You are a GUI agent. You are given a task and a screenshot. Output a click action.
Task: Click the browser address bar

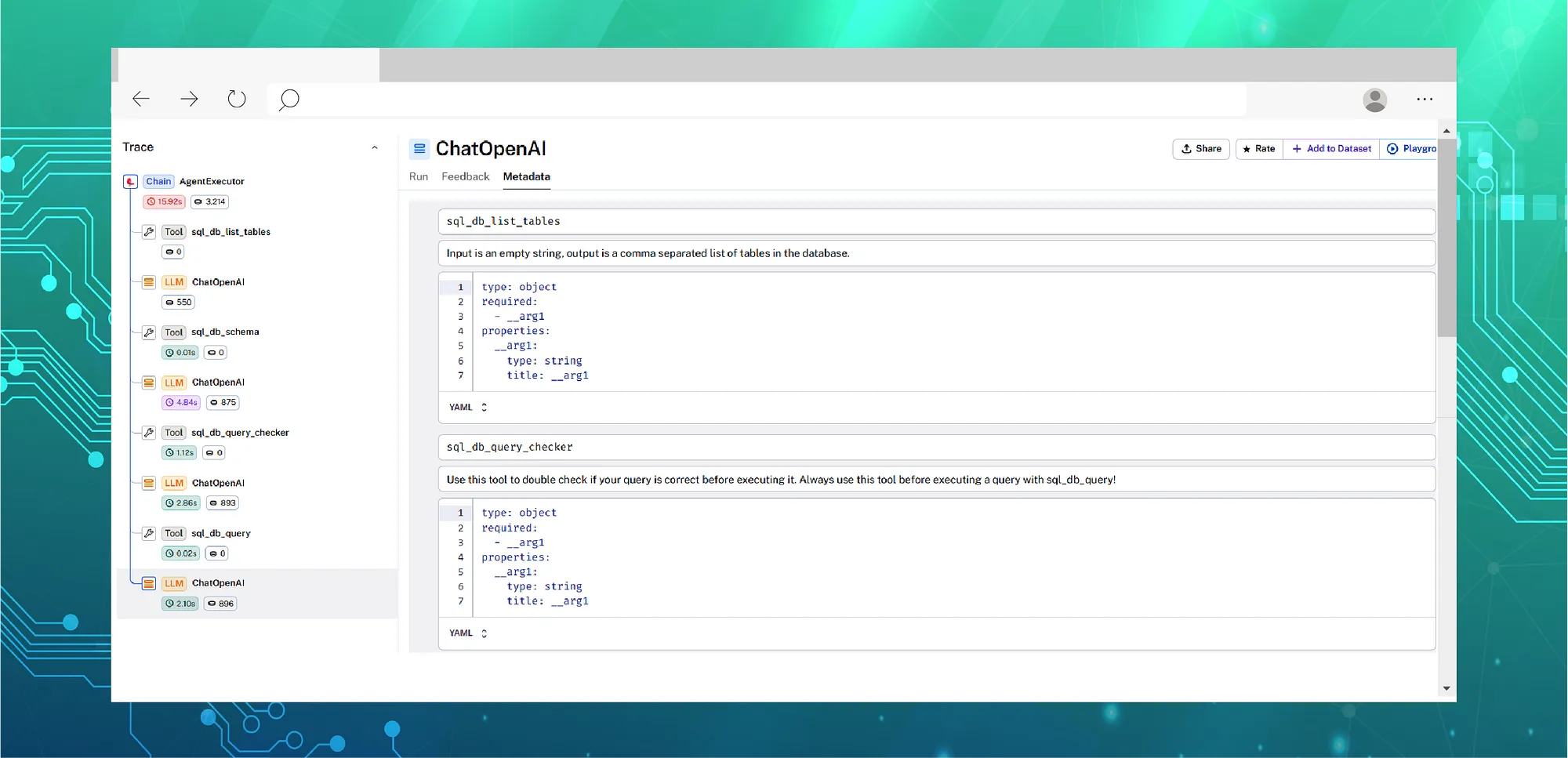click(x=757, y=100)
